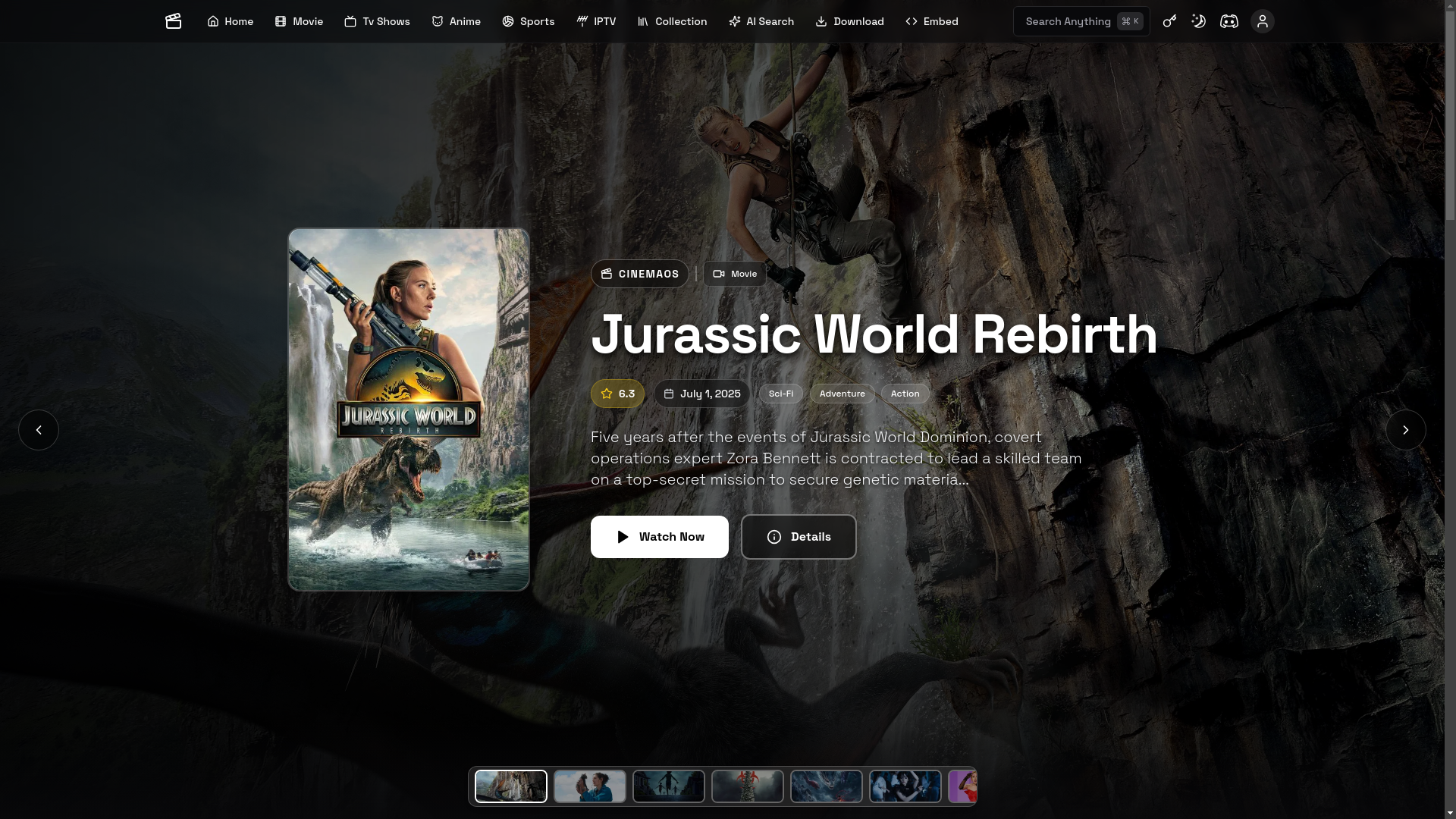Open the Anime section
The width and height of the screenshot is (1456, 819).
(x=456, y=21)
